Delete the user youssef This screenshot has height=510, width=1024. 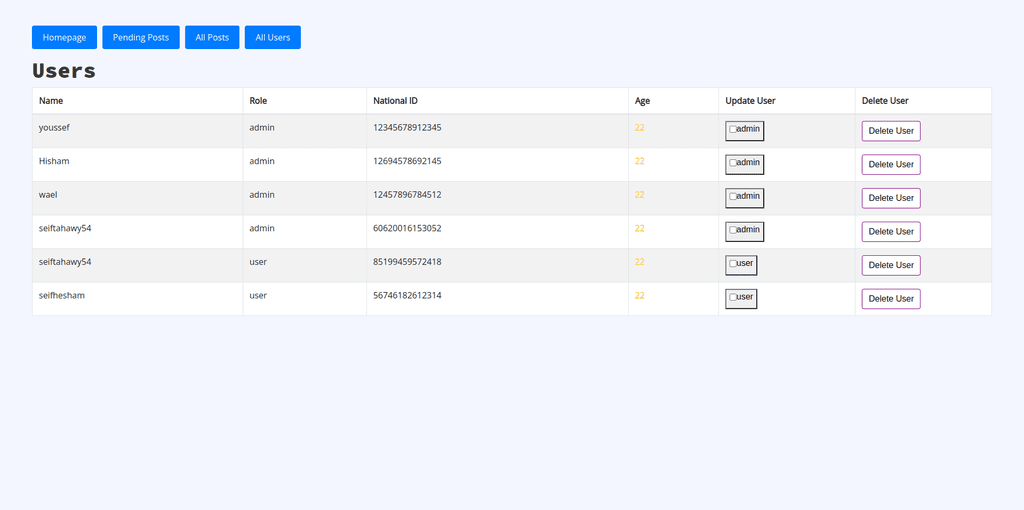(891, 131)
